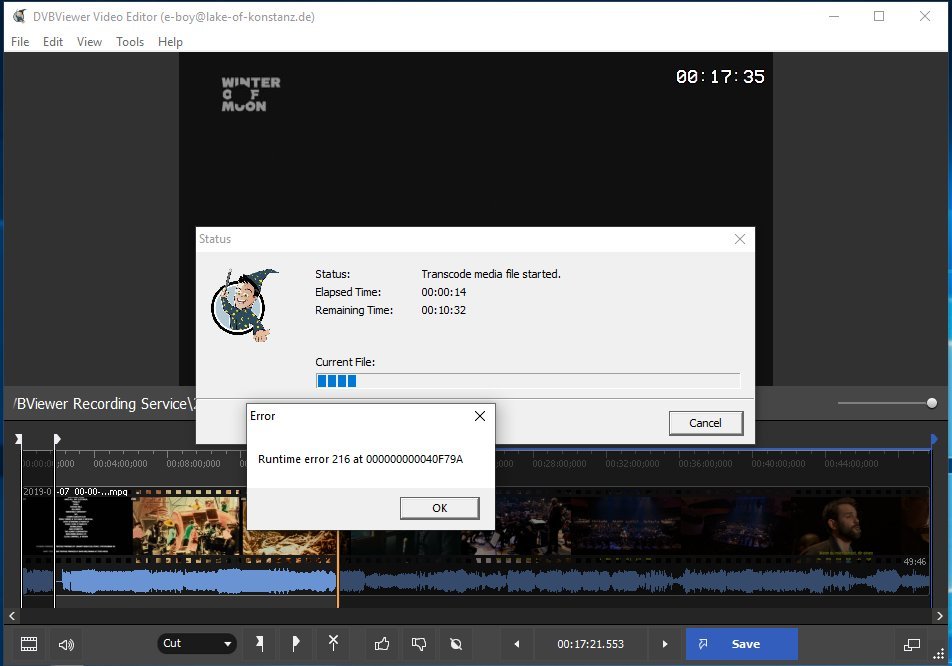Click the filmstrip view icon
Viewport: 952px width, 666px height.
[x=29, y=644]
